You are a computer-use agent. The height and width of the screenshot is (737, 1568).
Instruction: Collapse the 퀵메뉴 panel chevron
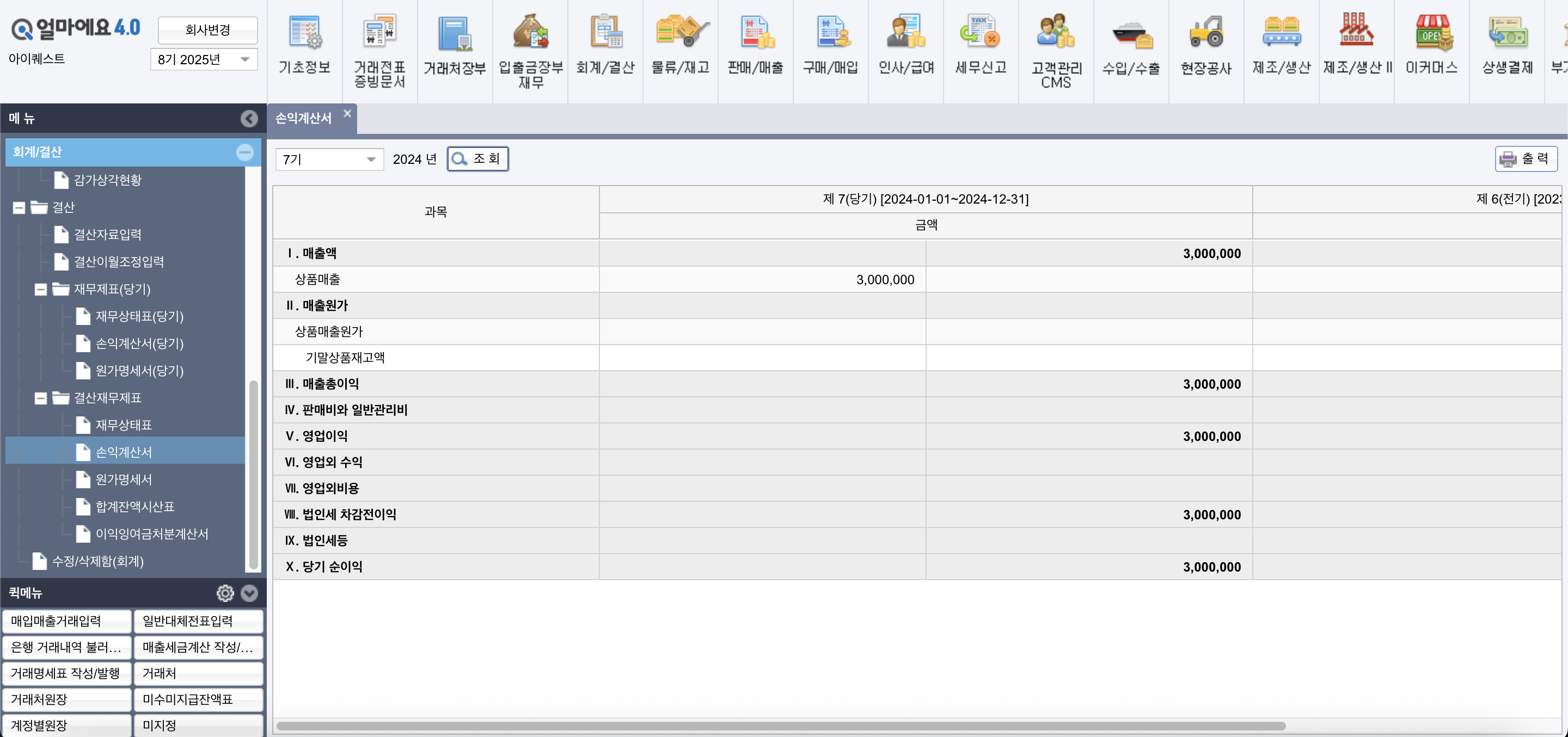click(x=249, y=593)
